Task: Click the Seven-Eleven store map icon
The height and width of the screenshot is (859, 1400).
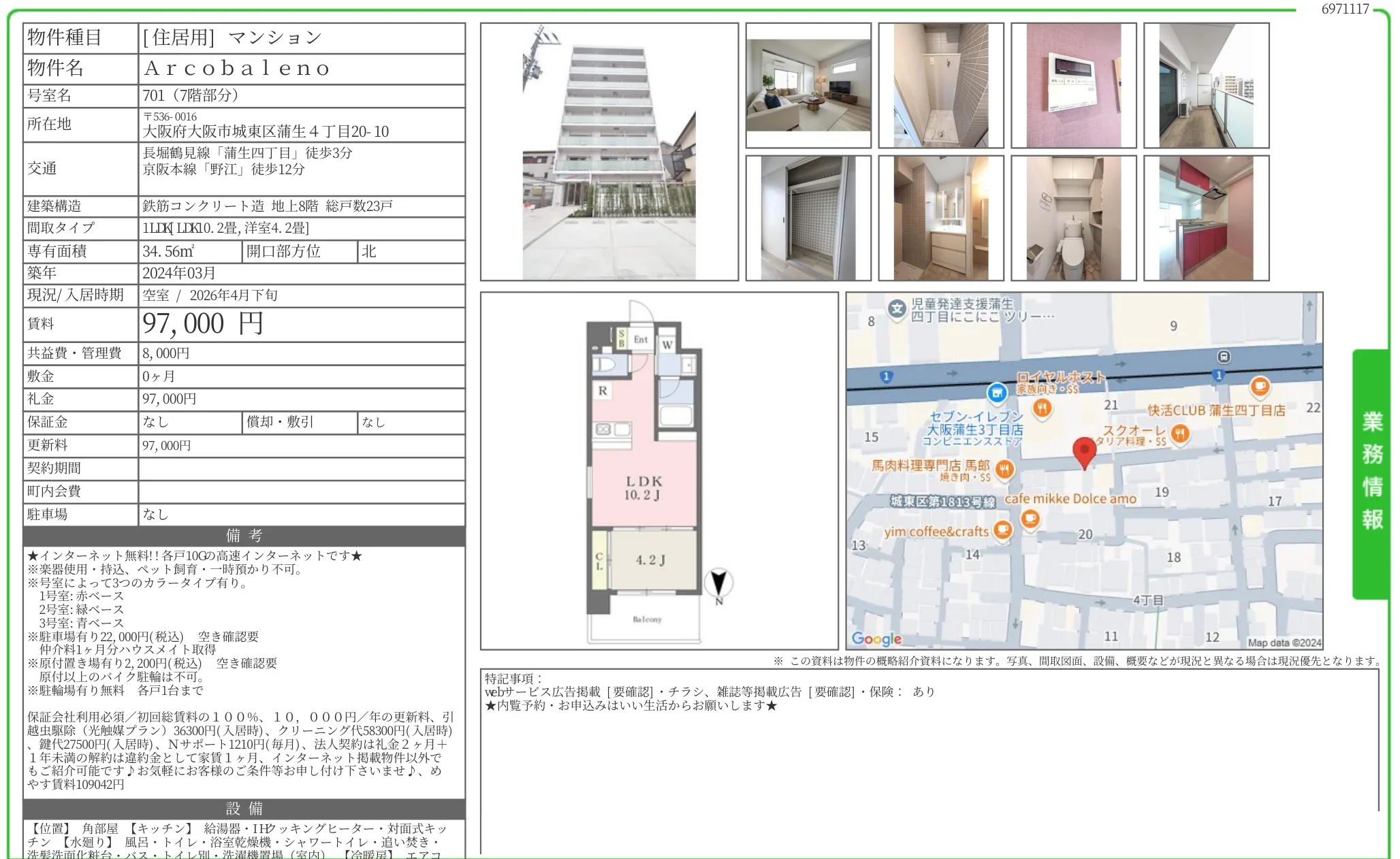Action: point(997,392)
